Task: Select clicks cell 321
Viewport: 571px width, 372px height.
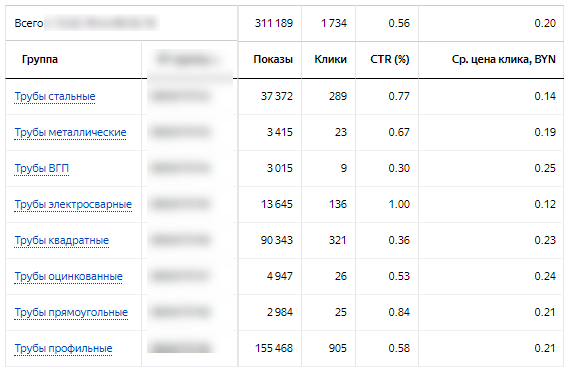Action: [x=338, y=241]
